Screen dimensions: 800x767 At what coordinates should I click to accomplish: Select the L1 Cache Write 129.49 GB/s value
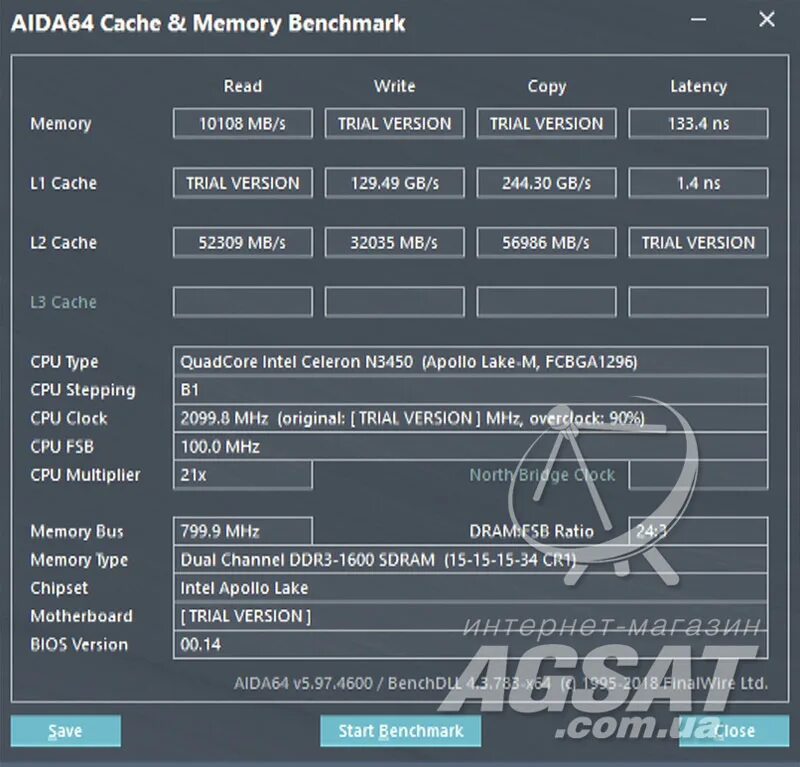point(394,183)
